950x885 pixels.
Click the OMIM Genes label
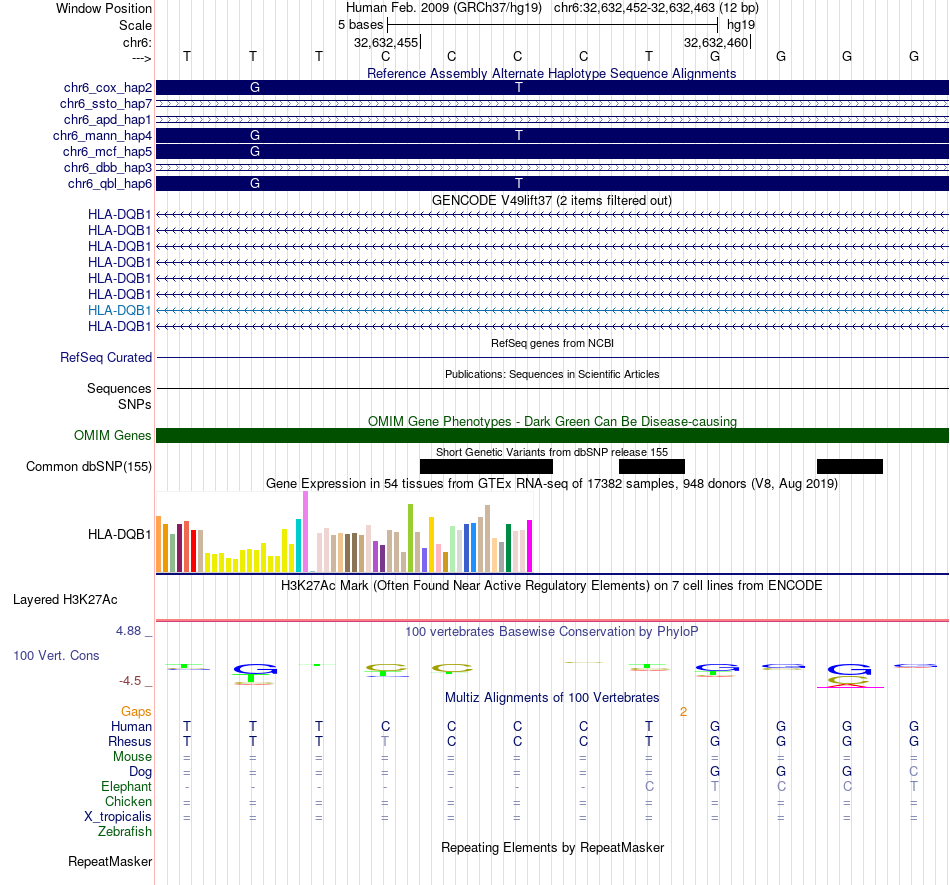pos(113,436)
